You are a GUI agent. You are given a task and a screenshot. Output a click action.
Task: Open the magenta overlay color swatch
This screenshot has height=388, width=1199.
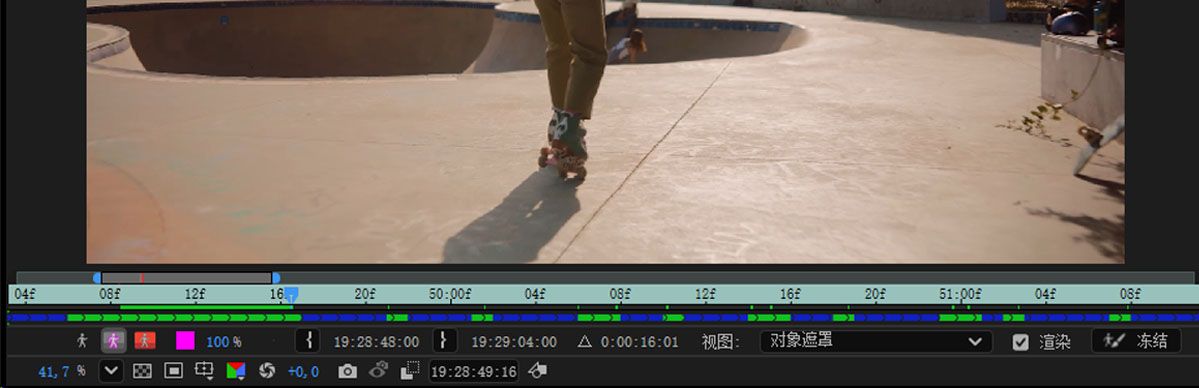point(185,341)
